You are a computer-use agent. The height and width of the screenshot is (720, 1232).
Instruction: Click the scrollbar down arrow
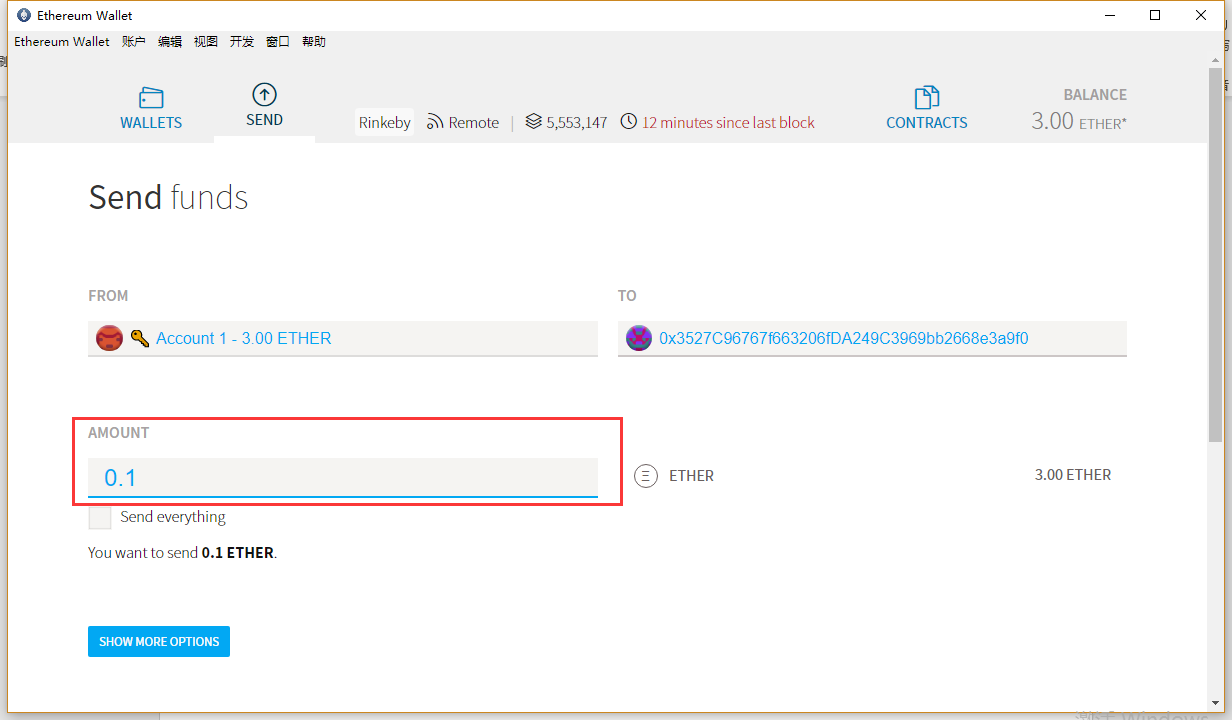pos(1215,702)
